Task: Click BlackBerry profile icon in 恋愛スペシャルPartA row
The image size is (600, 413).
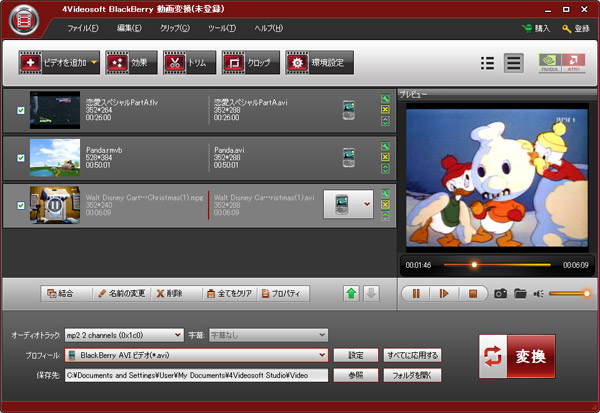Action: coord(349,110)
